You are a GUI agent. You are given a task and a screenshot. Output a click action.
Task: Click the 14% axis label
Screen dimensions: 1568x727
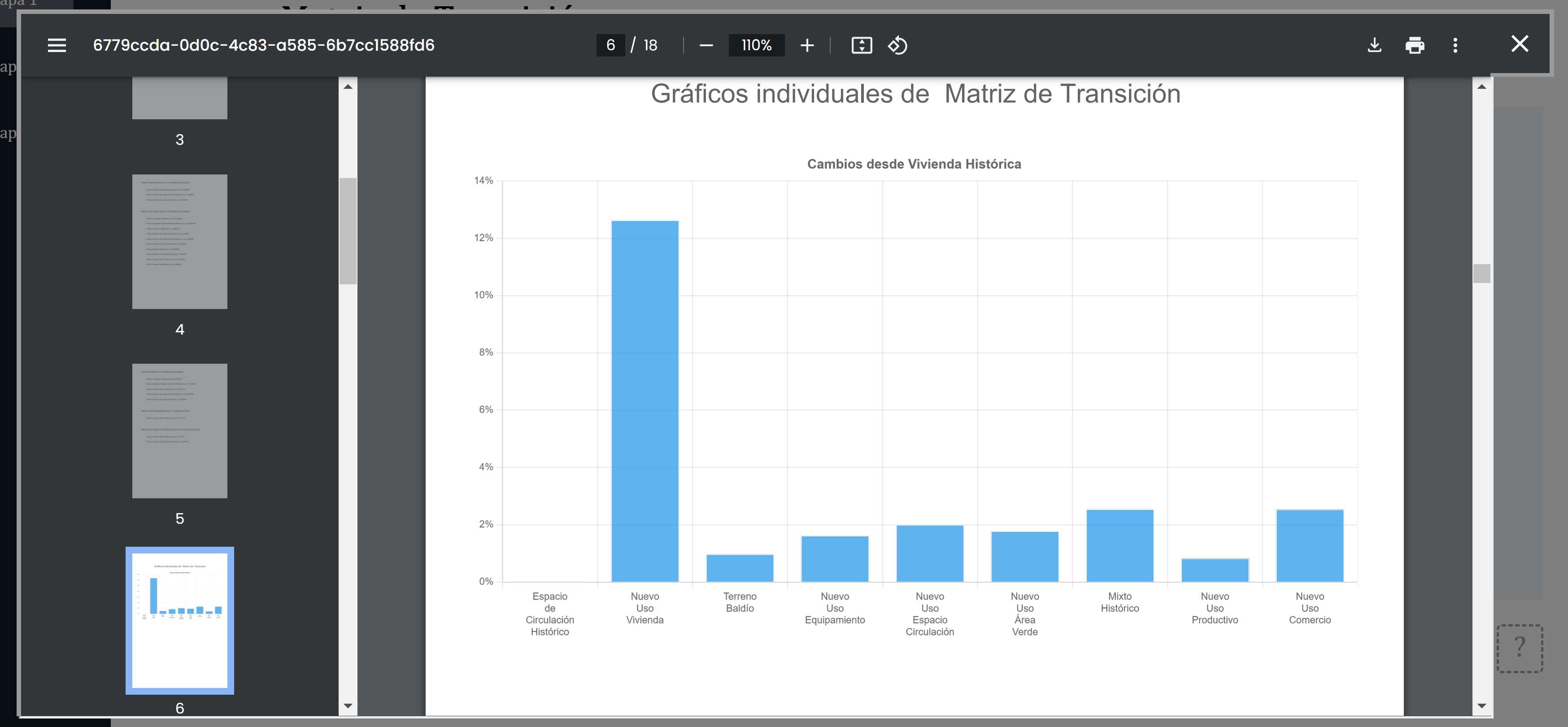coord(483,180)
